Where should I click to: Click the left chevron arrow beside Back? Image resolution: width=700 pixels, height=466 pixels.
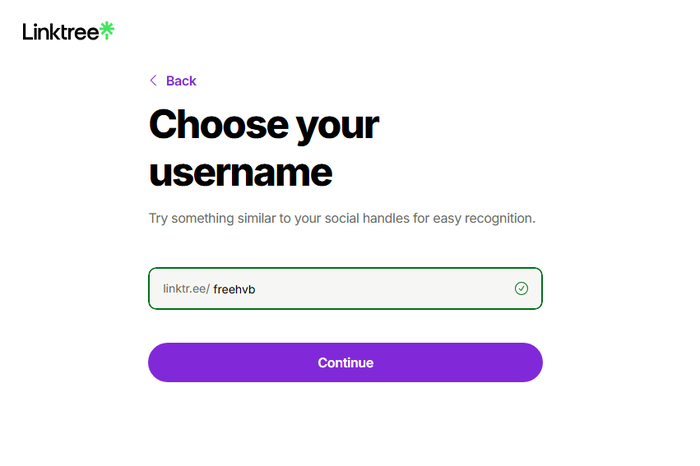[153, 81]
